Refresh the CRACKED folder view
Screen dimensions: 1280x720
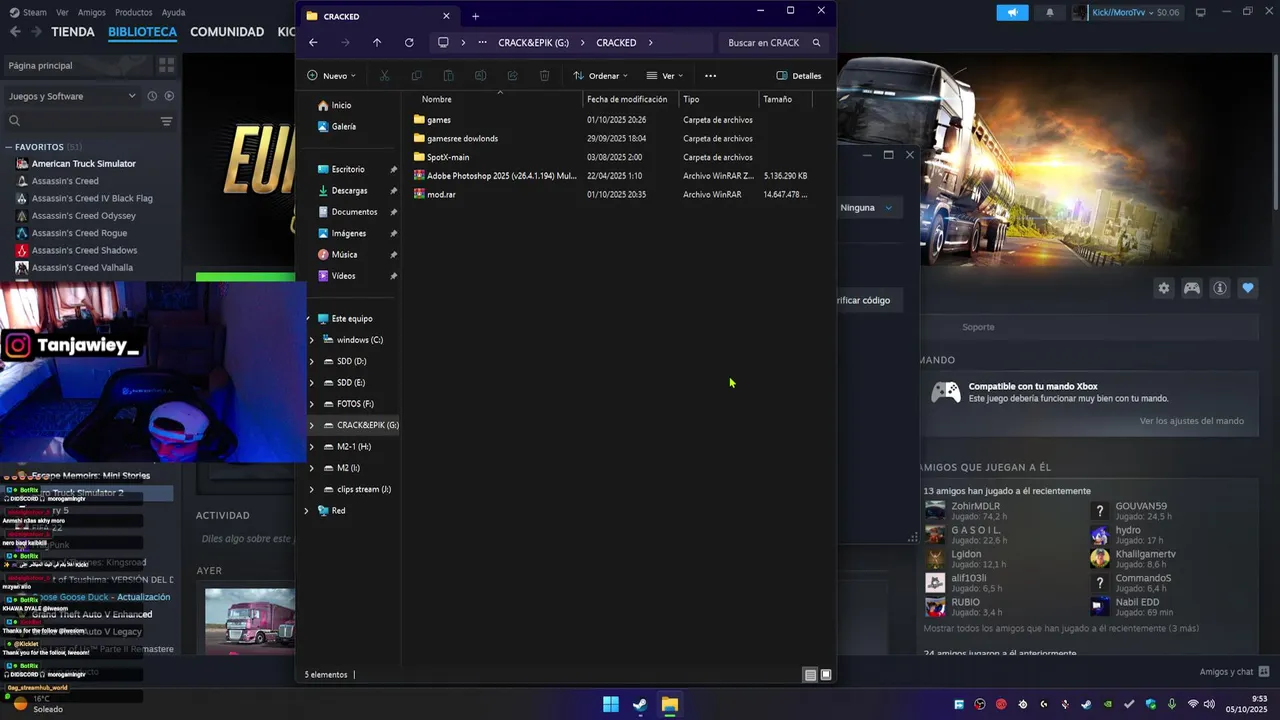[409, 43]
